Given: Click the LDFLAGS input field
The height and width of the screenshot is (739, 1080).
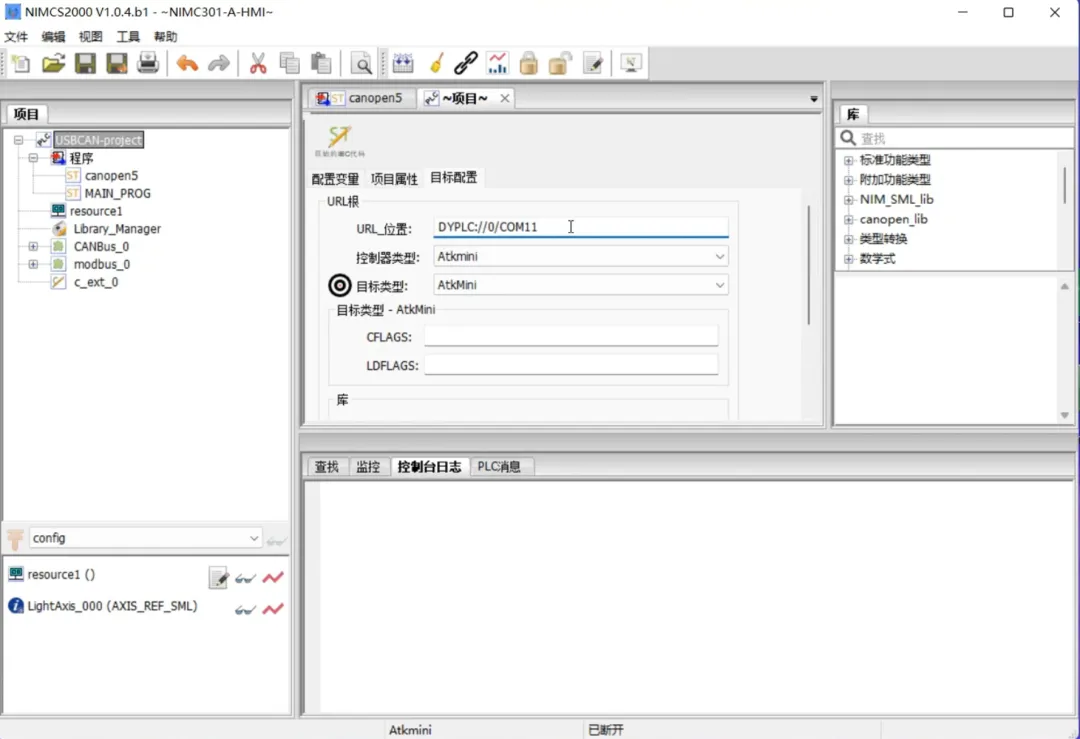Looking at the screenshot, I should pyautogui.click(x=571, y=365).
